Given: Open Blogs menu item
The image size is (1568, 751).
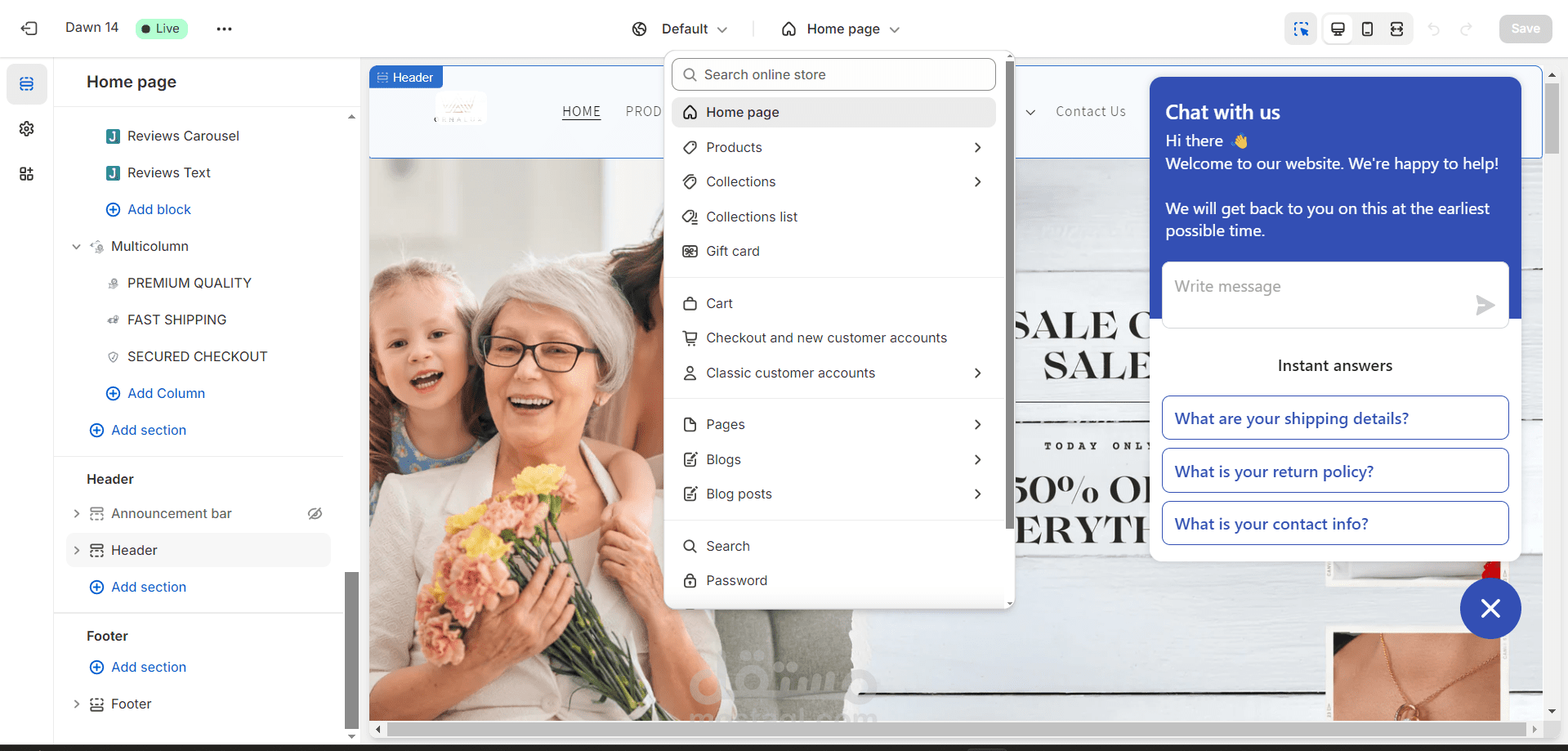Looking at the screenshot, I should click(x=833, y=459).
